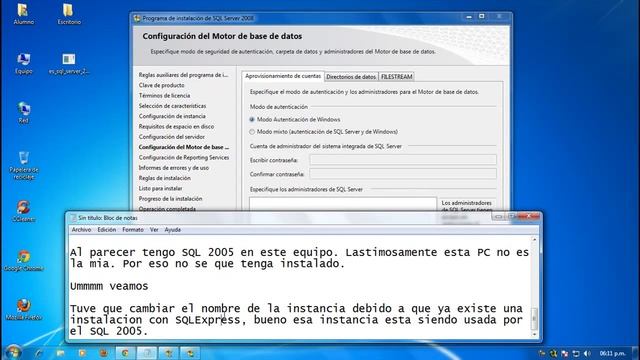Image resolution: width=640 pixels, height=360 pixels.
Task: Minimize the SQL Server setup window
Action: click(x=469, y=17)
